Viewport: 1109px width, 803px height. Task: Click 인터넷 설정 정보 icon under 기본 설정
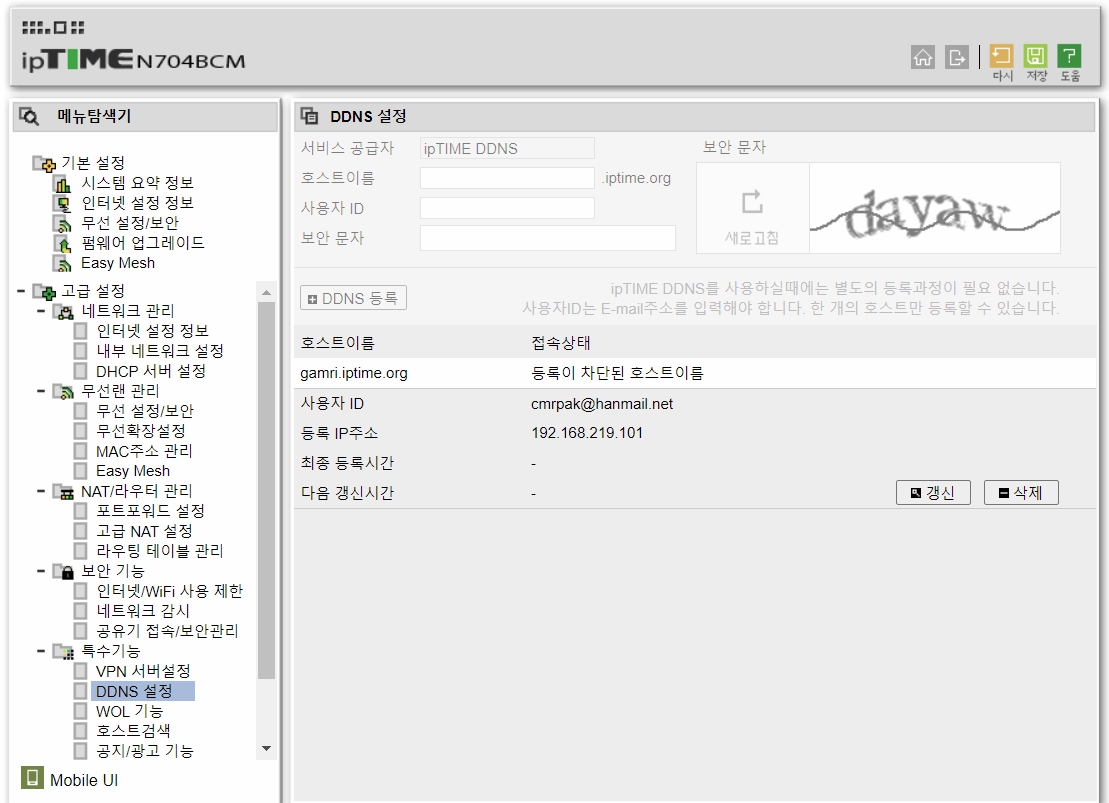[x=63, y=204]
